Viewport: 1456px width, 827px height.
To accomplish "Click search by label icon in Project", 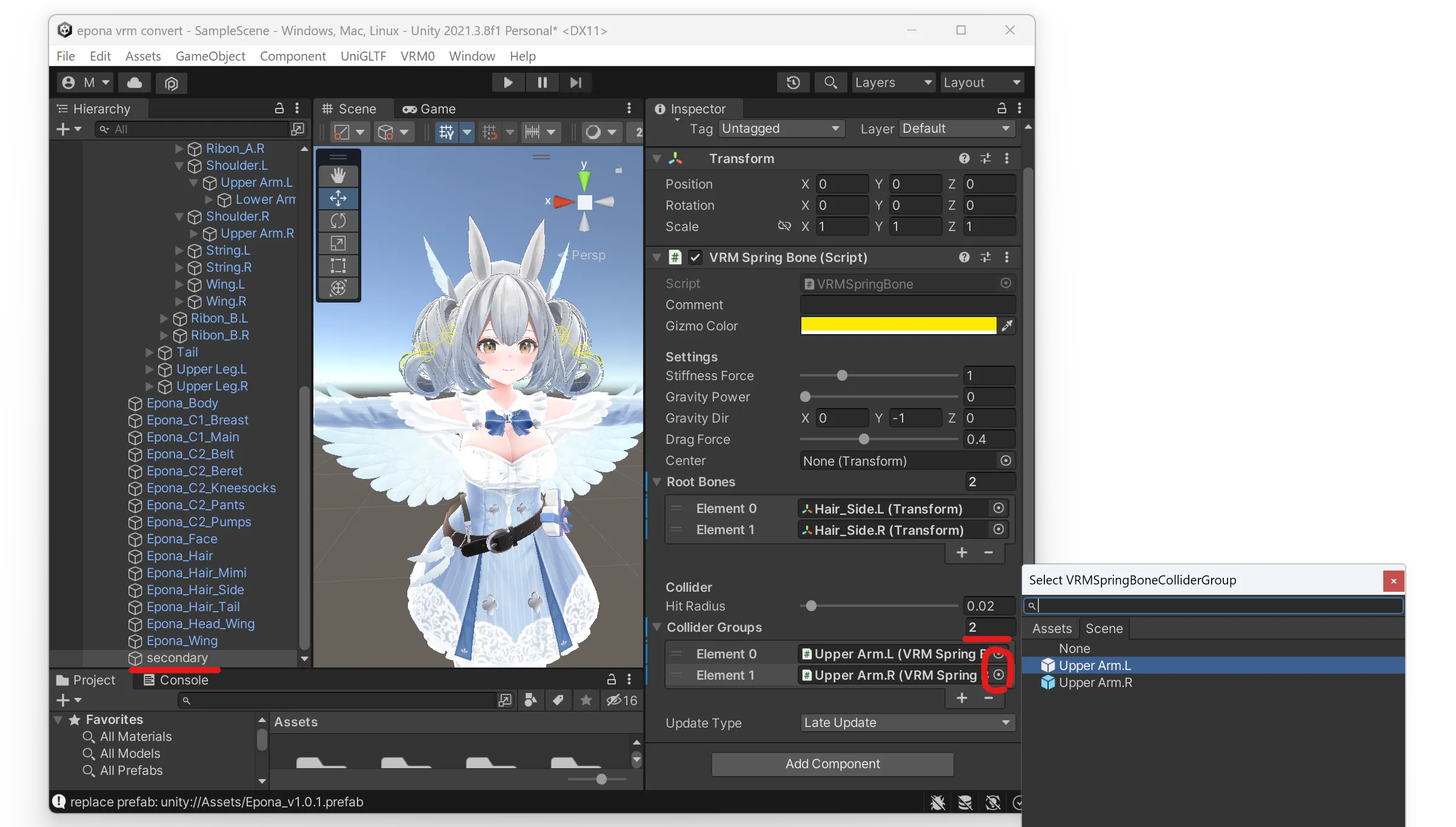I will click(558, 700).
